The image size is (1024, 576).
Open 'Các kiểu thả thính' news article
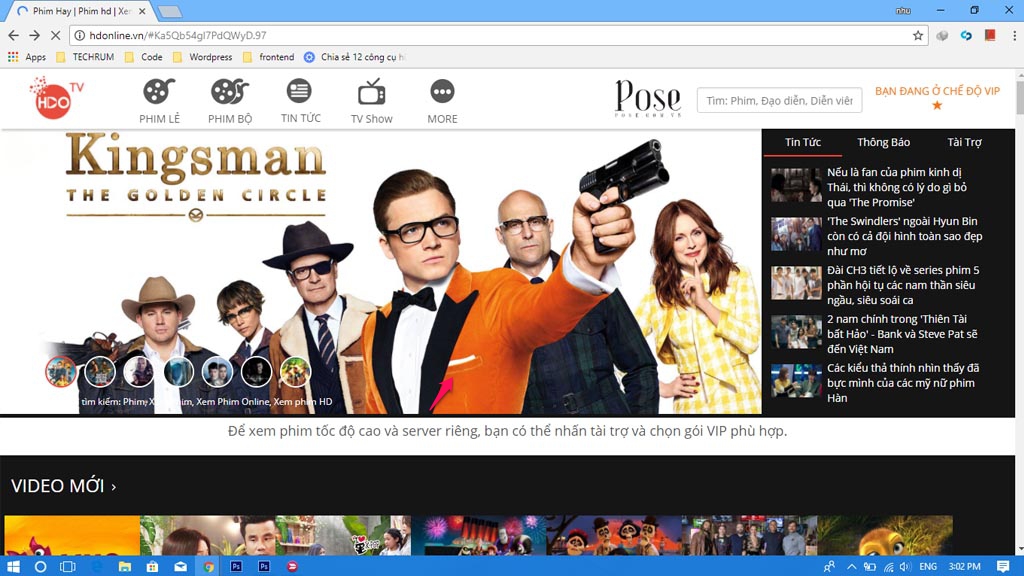tap(903, 383)
